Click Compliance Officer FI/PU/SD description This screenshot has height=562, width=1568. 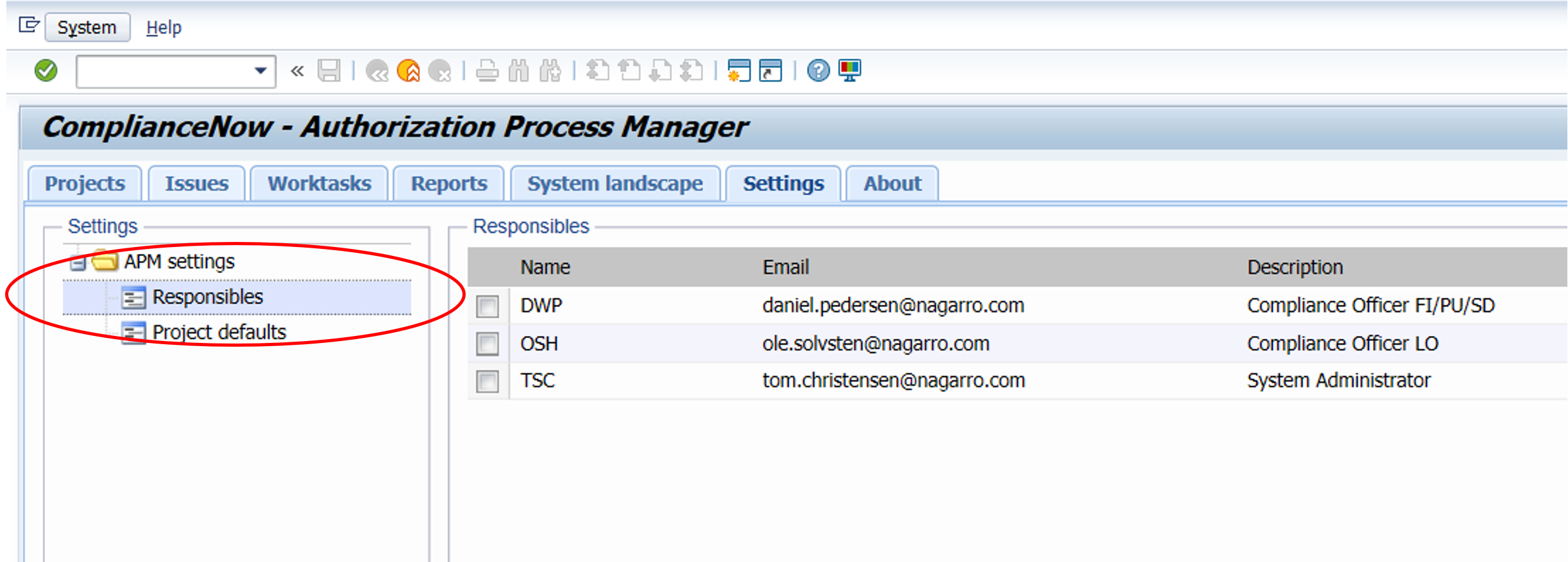coord(1371,305)
